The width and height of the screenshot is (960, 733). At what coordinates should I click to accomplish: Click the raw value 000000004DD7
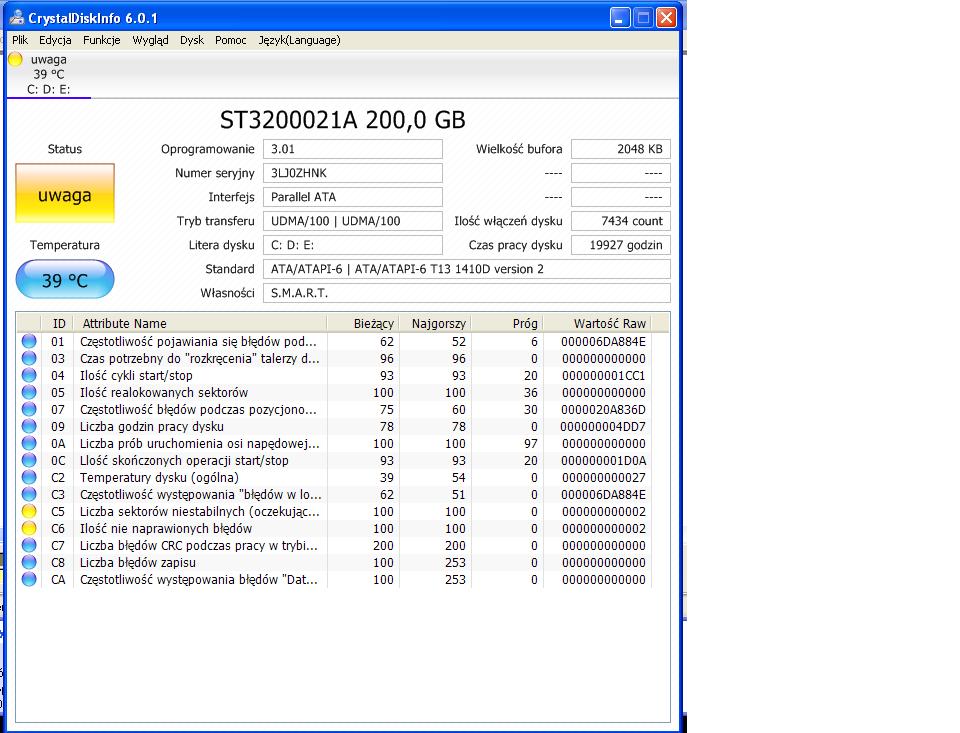click(x=603, y=426)
